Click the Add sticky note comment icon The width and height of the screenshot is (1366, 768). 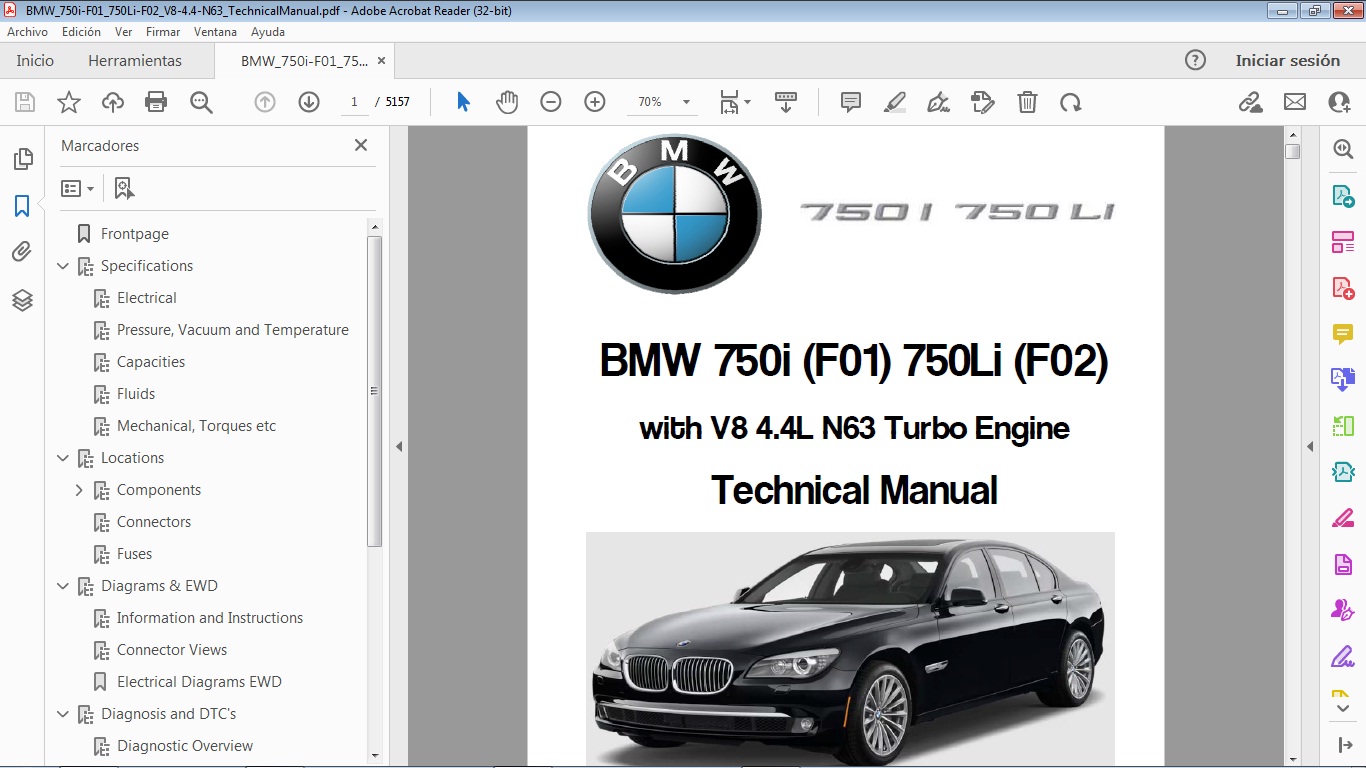click(849, 101)
